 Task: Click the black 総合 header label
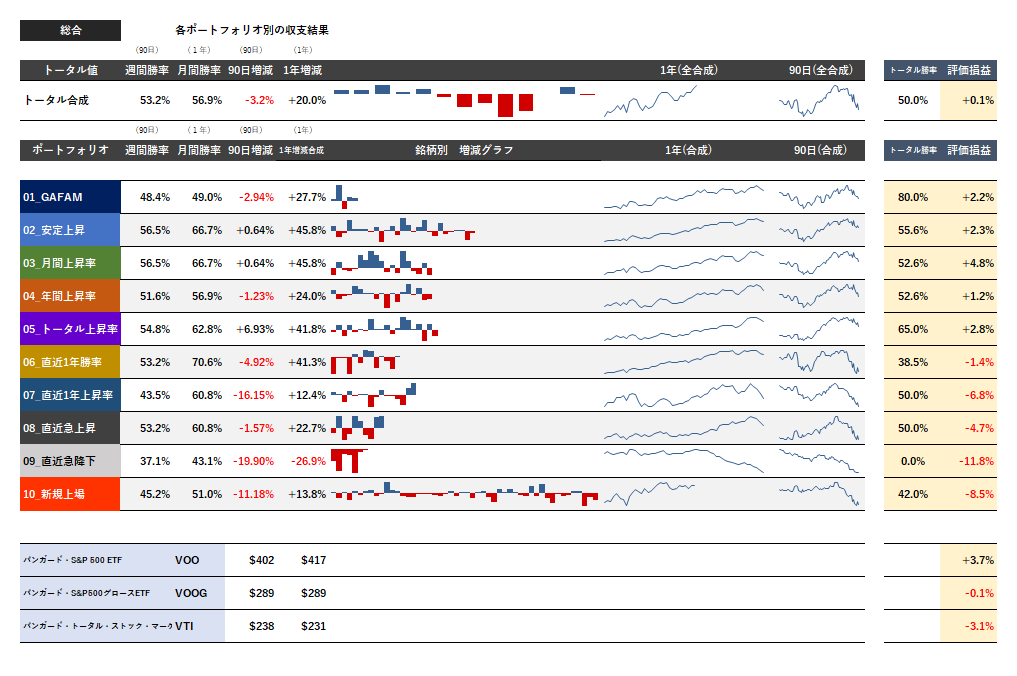[x=70, y=30]
